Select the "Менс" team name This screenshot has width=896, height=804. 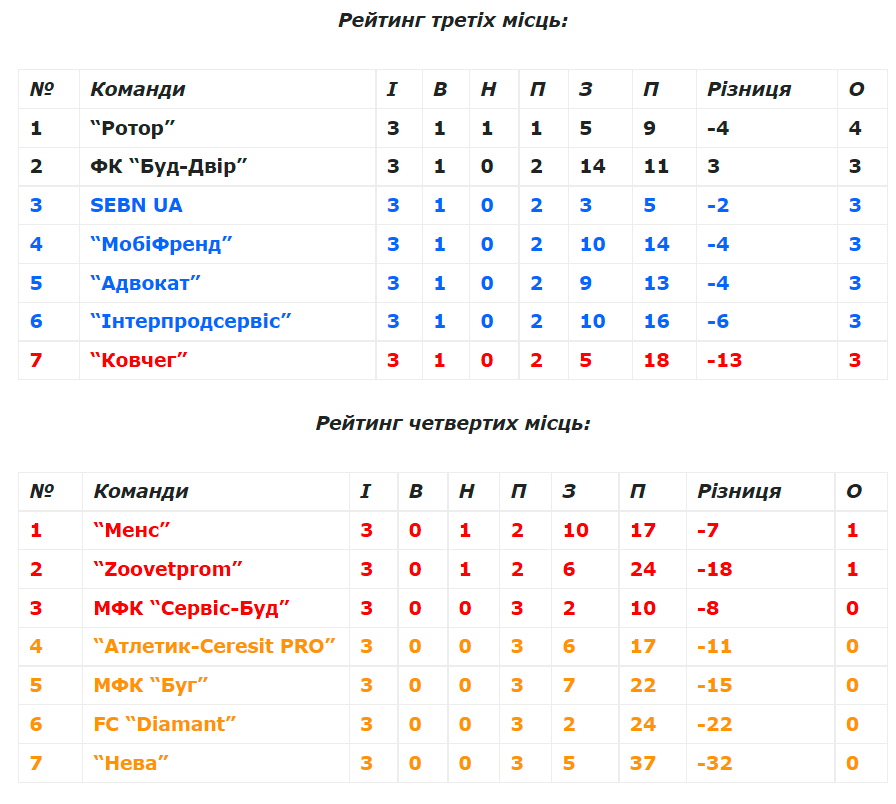(x=133, y=530)
